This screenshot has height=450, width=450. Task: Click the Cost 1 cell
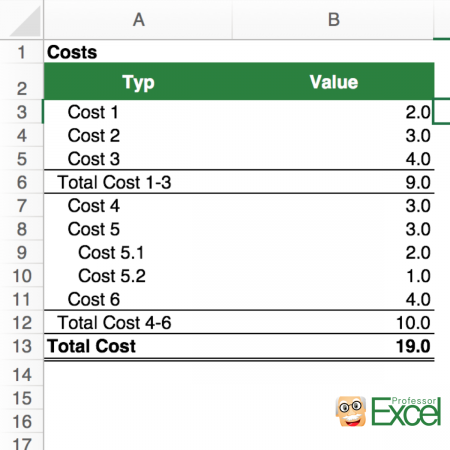138,112
